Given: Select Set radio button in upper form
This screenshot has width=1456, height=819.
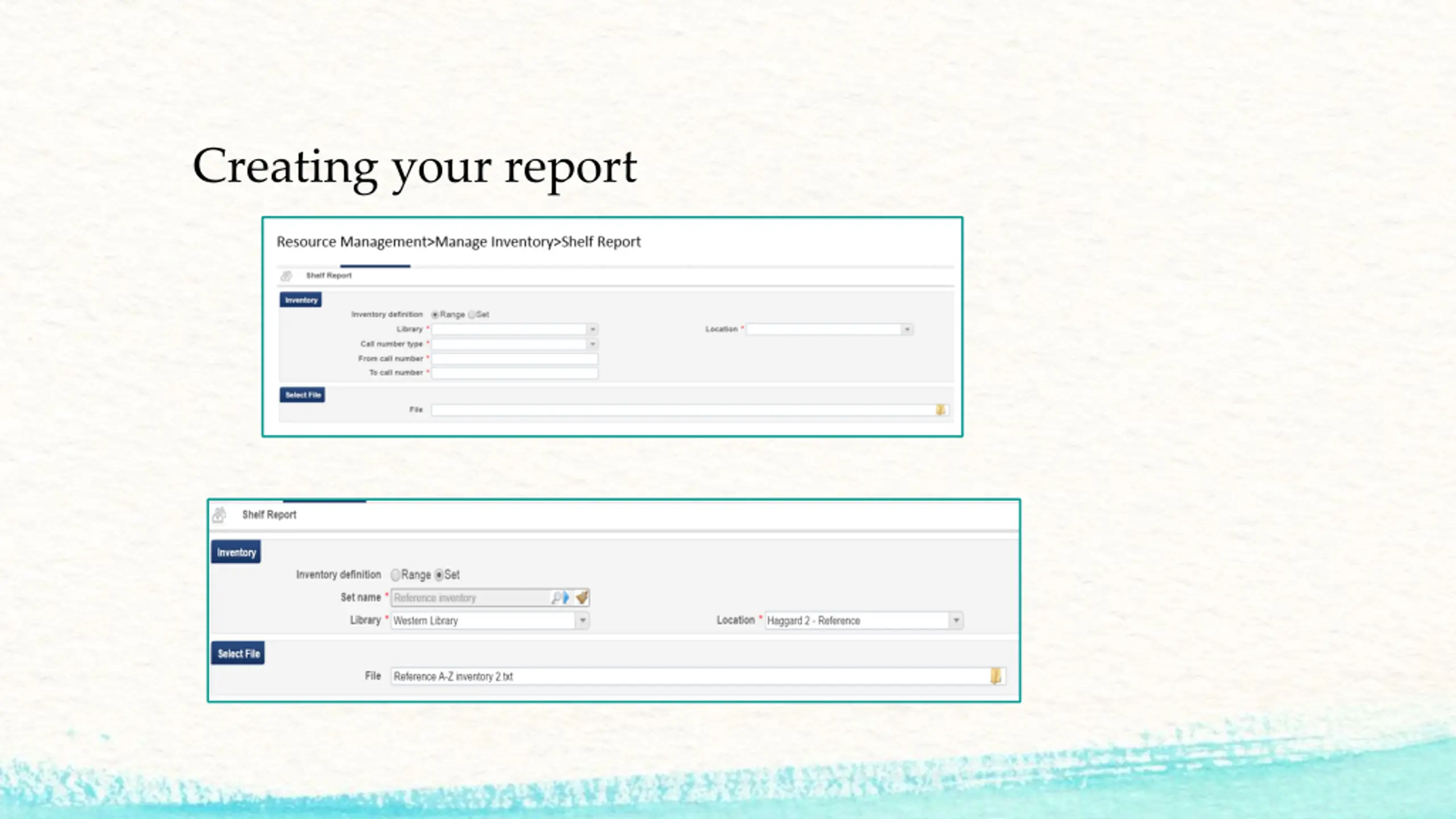Looking at the screenshot, I should pyautogui.click(x=471, y=315).
